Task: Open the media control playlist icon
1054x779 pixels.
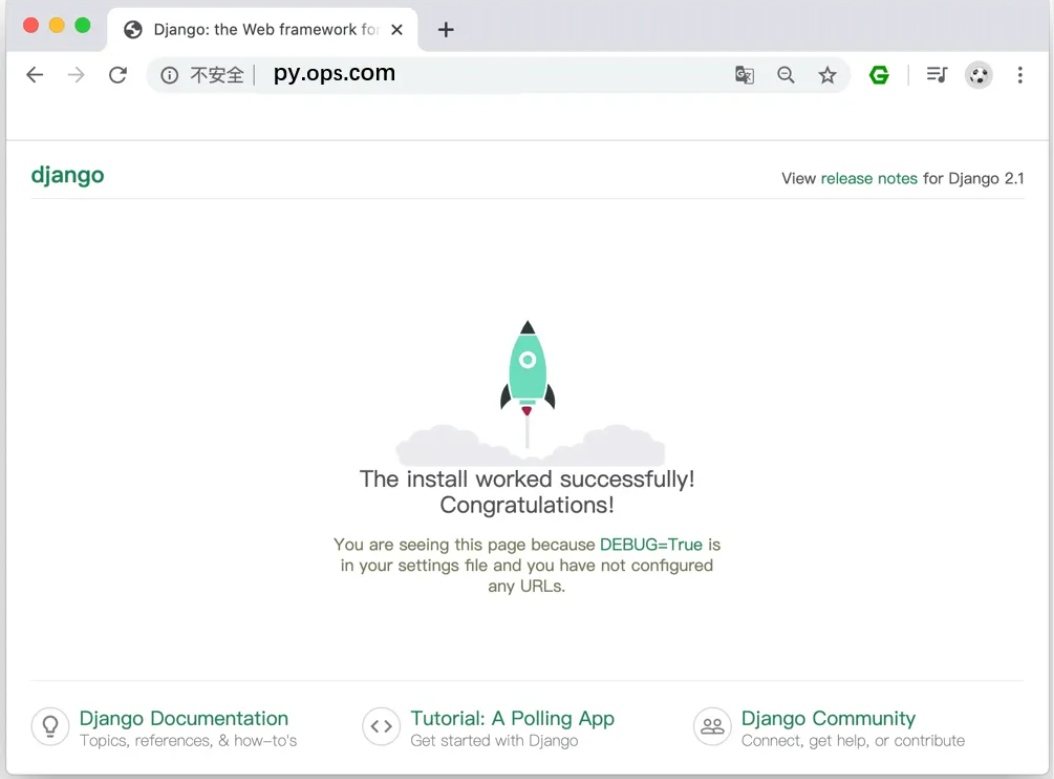Action: click(936, 75)
